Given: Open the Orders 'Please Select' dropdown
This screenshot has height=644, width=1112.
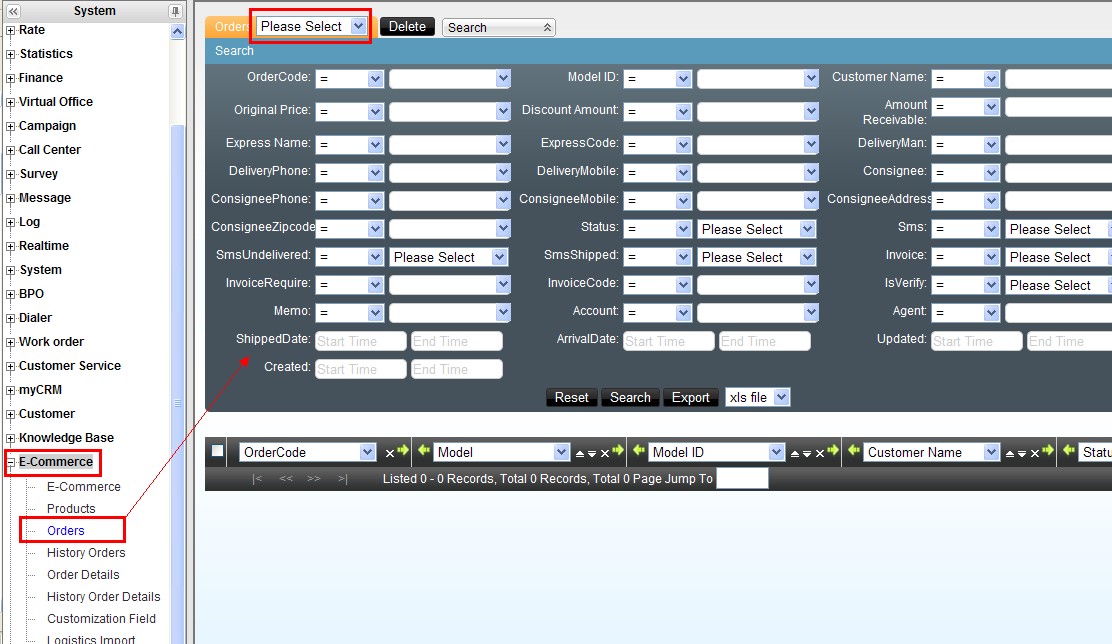Looking at the screenshot, I should (x=312, y=27).
